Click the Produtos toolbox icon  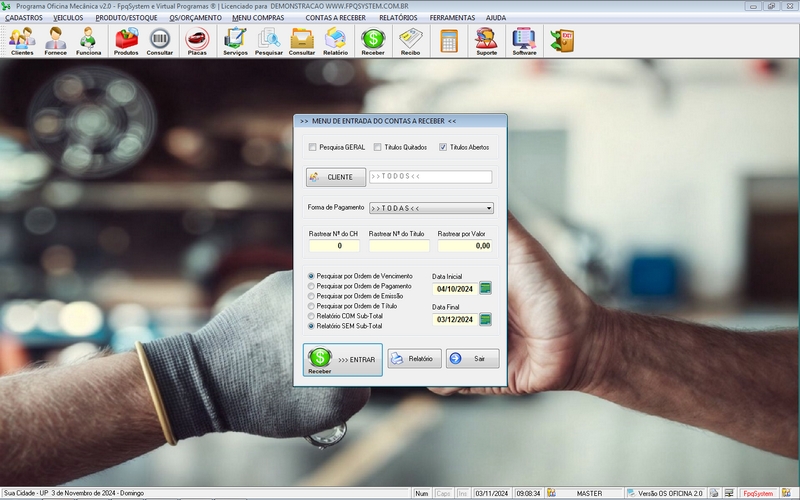127,40
